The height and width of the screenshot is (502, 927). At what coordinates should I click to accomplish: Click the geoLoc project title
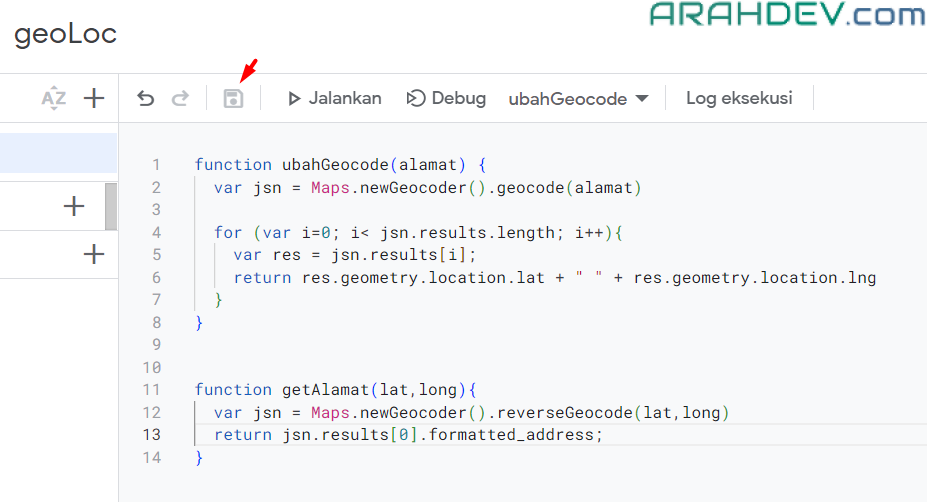pyautogui.click(x=66, y=34)
